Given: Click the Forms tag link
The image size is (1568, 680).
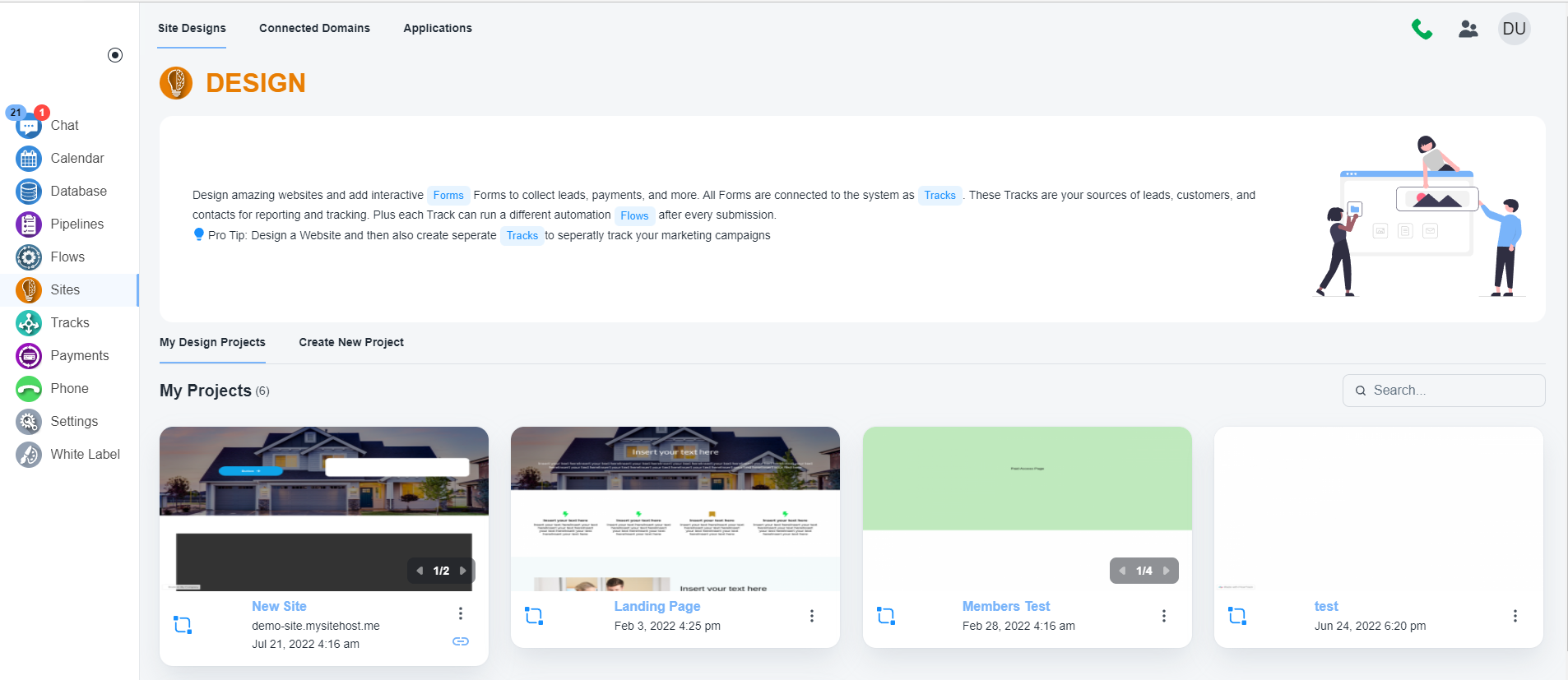Looking at the screenshot, I should click(448, 196).
